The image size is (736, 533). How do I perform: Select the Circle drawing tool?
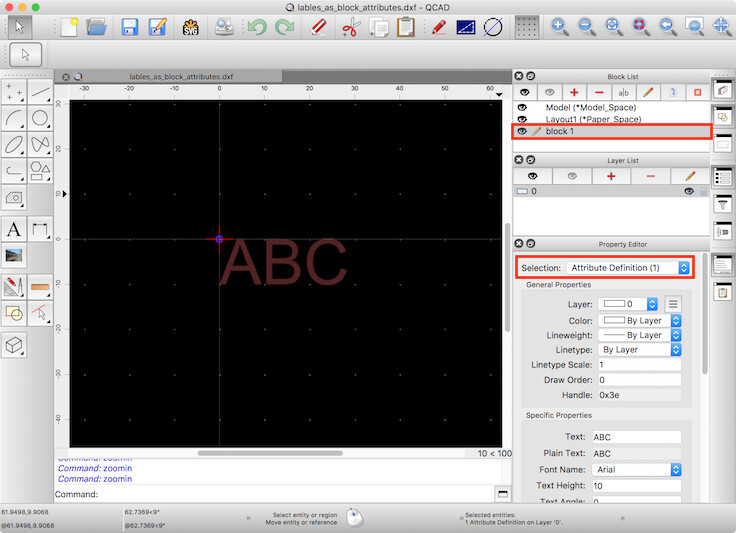[x=40, y=118]
